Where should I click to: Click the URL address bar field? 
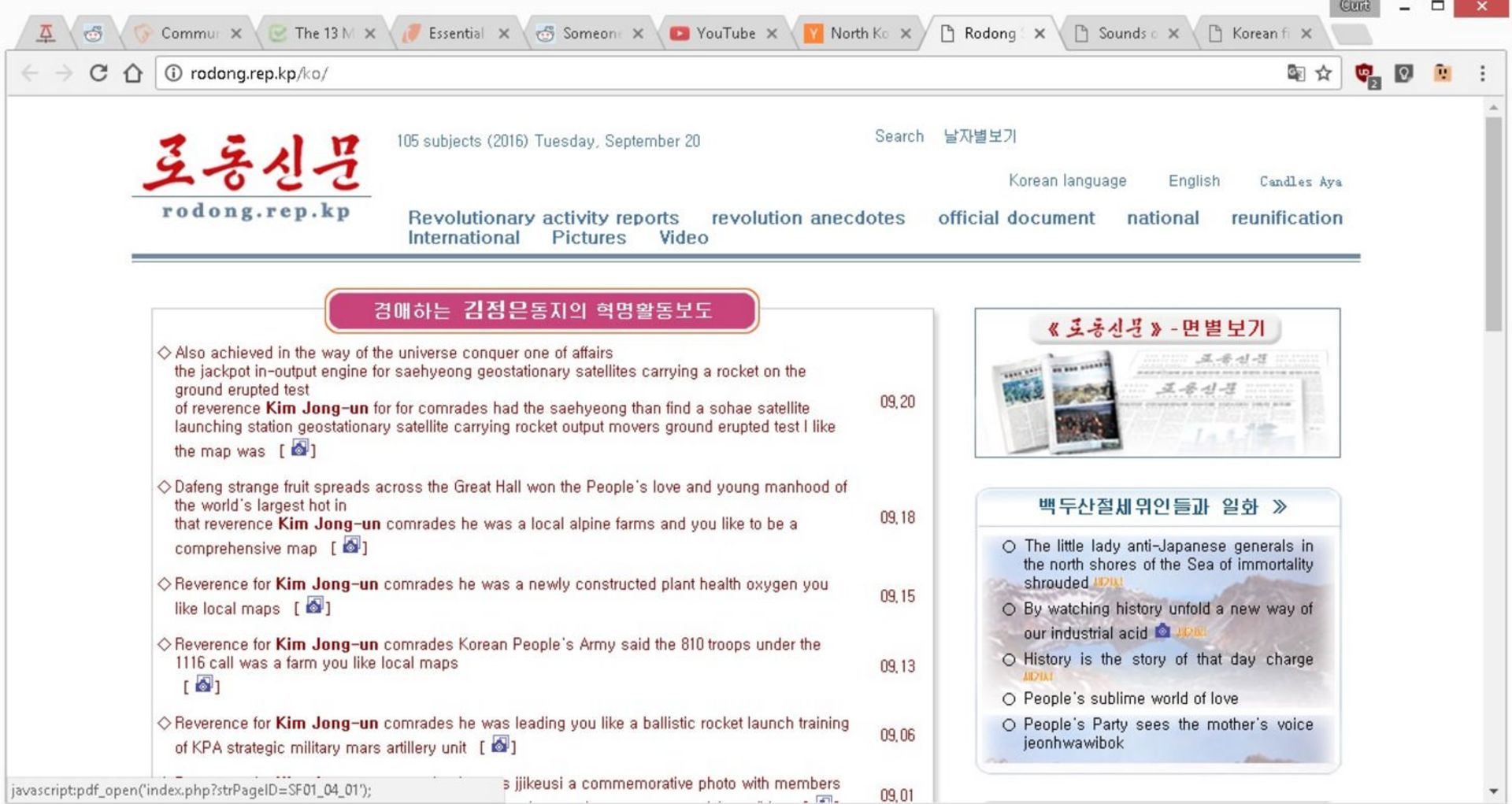(x=709, y=73)
